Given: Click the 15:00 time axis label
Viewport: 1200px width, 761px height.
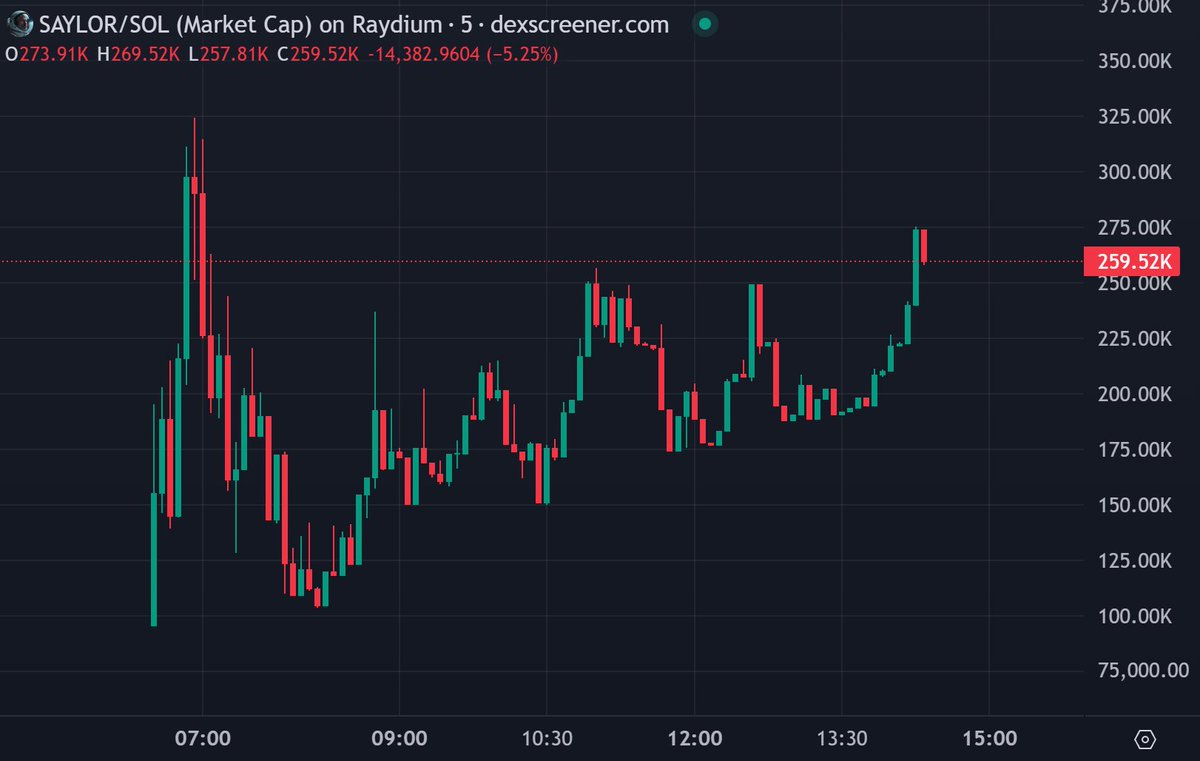Looking at the screenshot, I should 990,738.
